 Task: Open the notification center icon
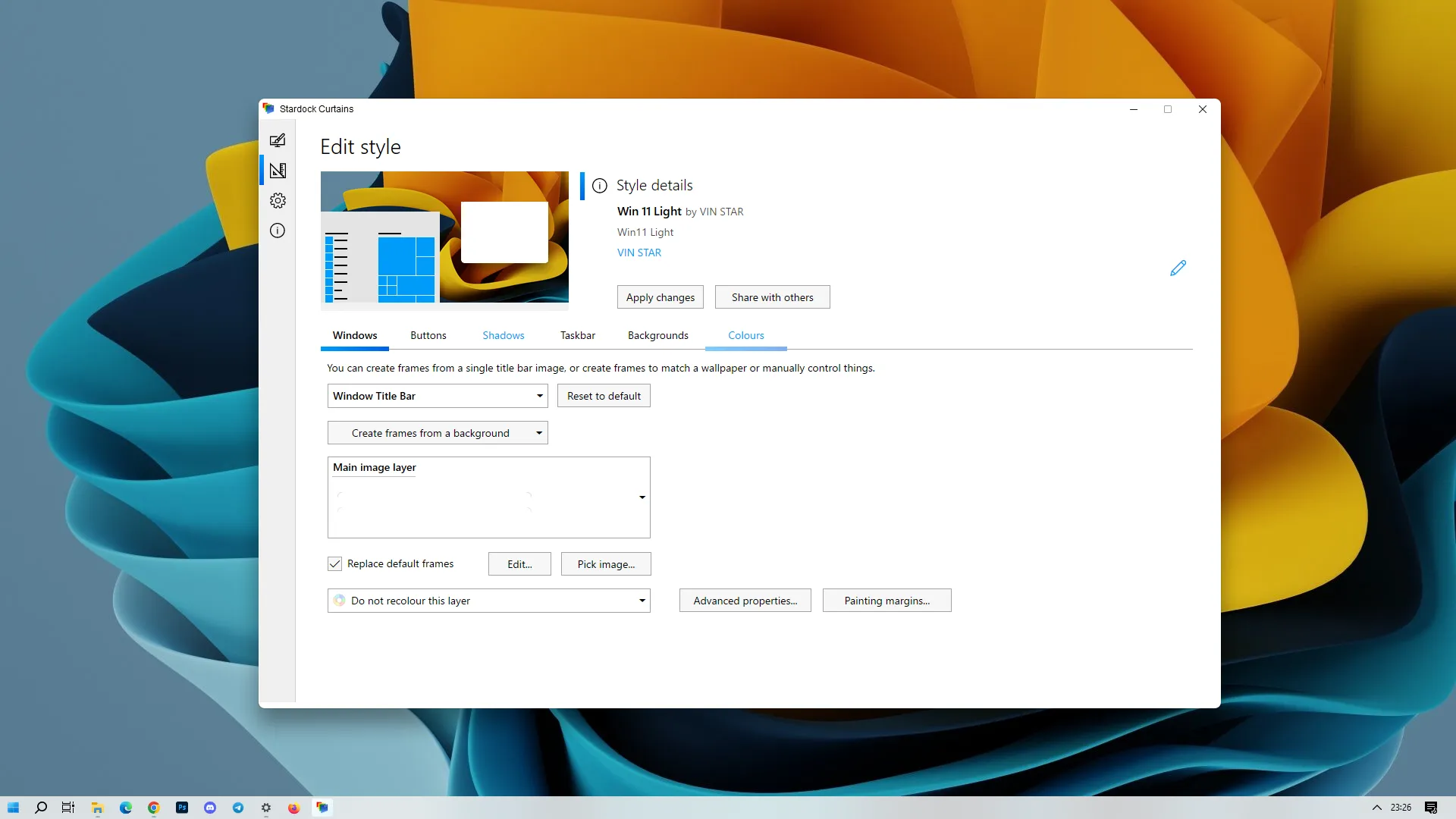[1431, 808]
